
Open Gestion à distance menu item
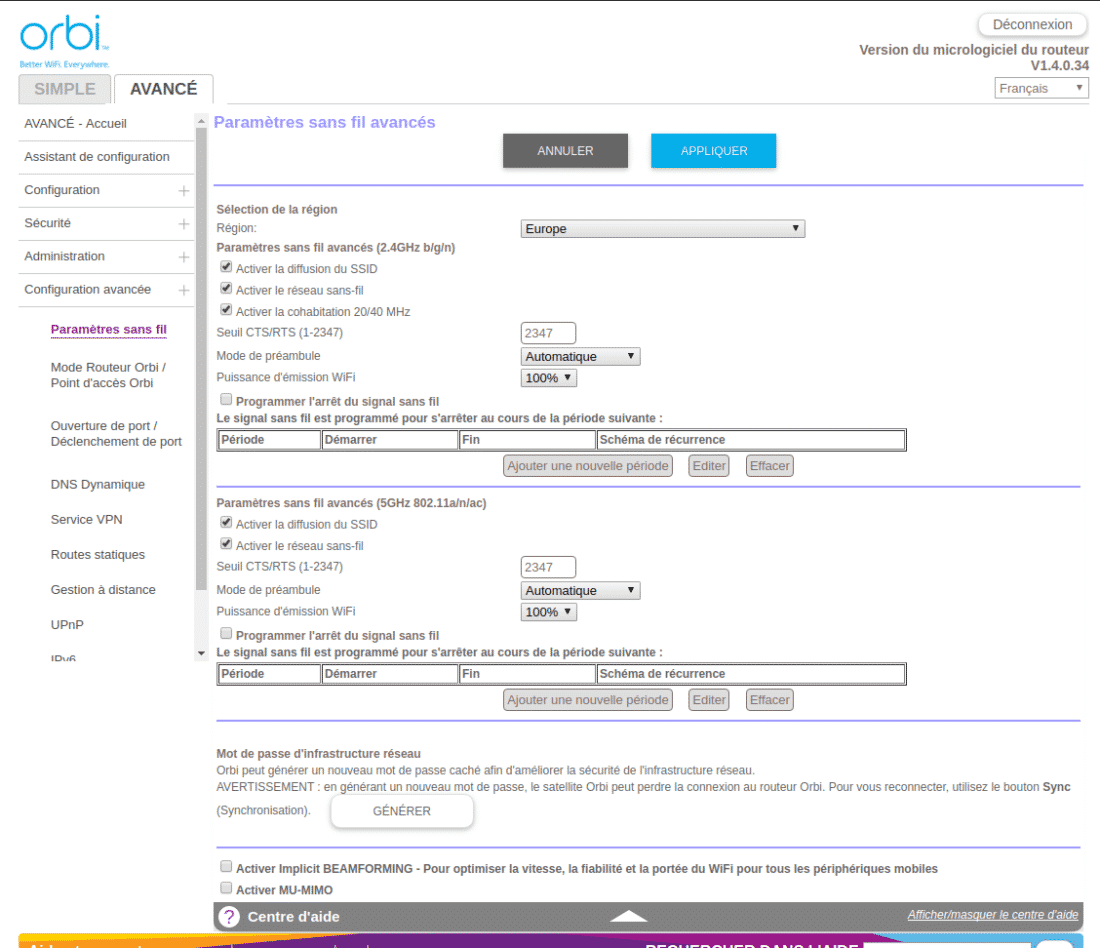(103, 589)
